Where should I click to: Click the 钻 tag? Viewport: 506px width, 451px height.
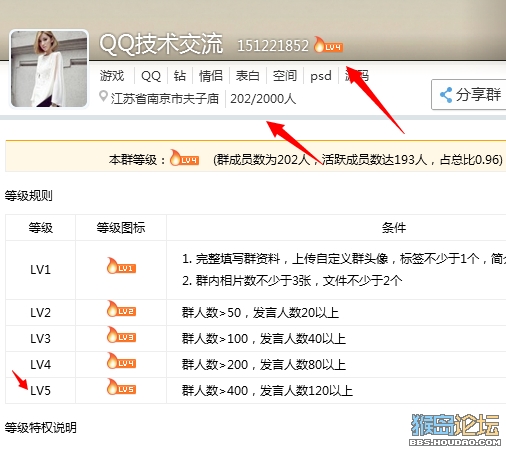(x=180, y=76)
